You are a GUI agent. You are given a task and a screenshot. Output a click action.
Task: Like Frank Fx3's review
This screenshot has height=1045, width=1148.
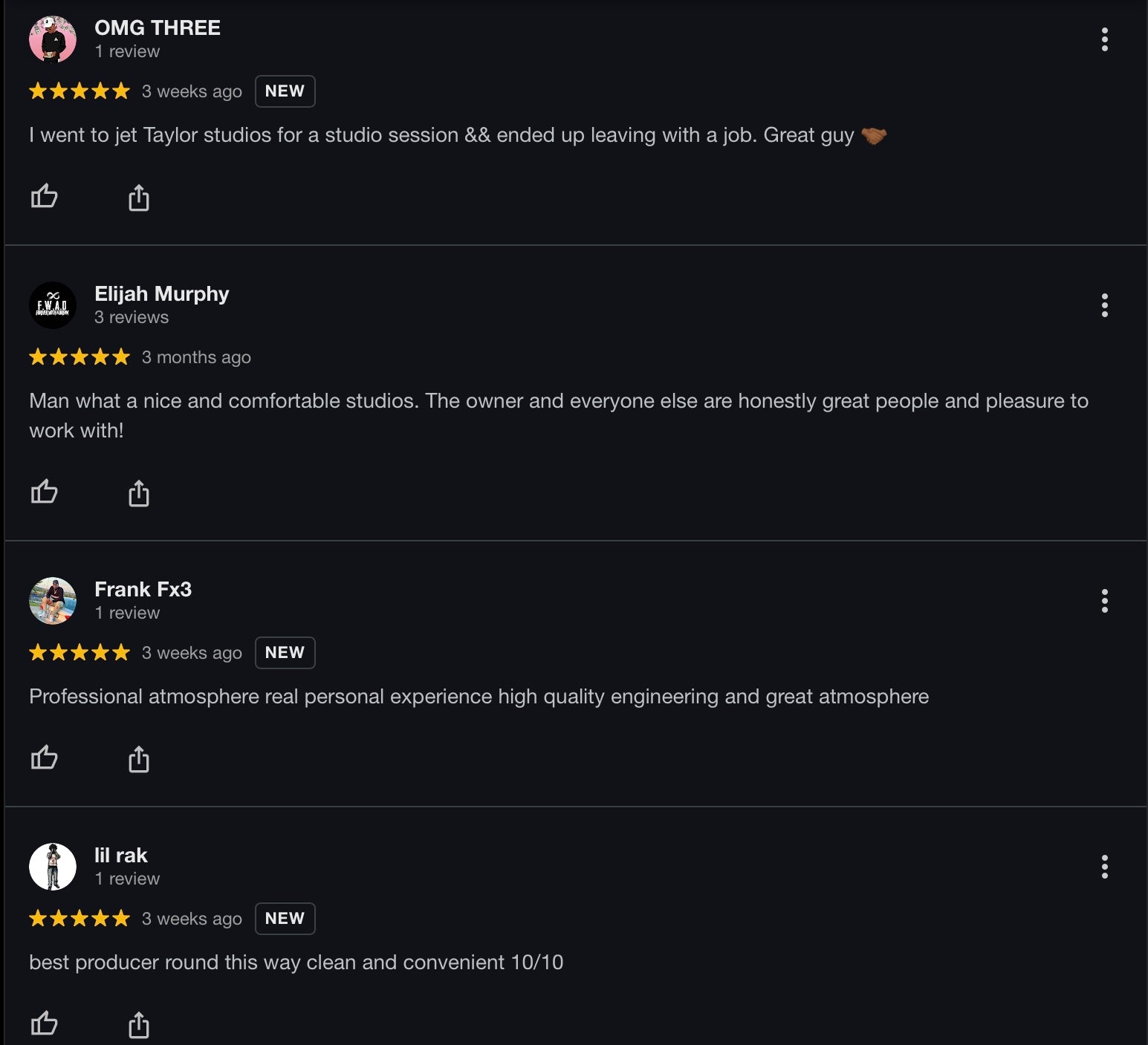44,758
